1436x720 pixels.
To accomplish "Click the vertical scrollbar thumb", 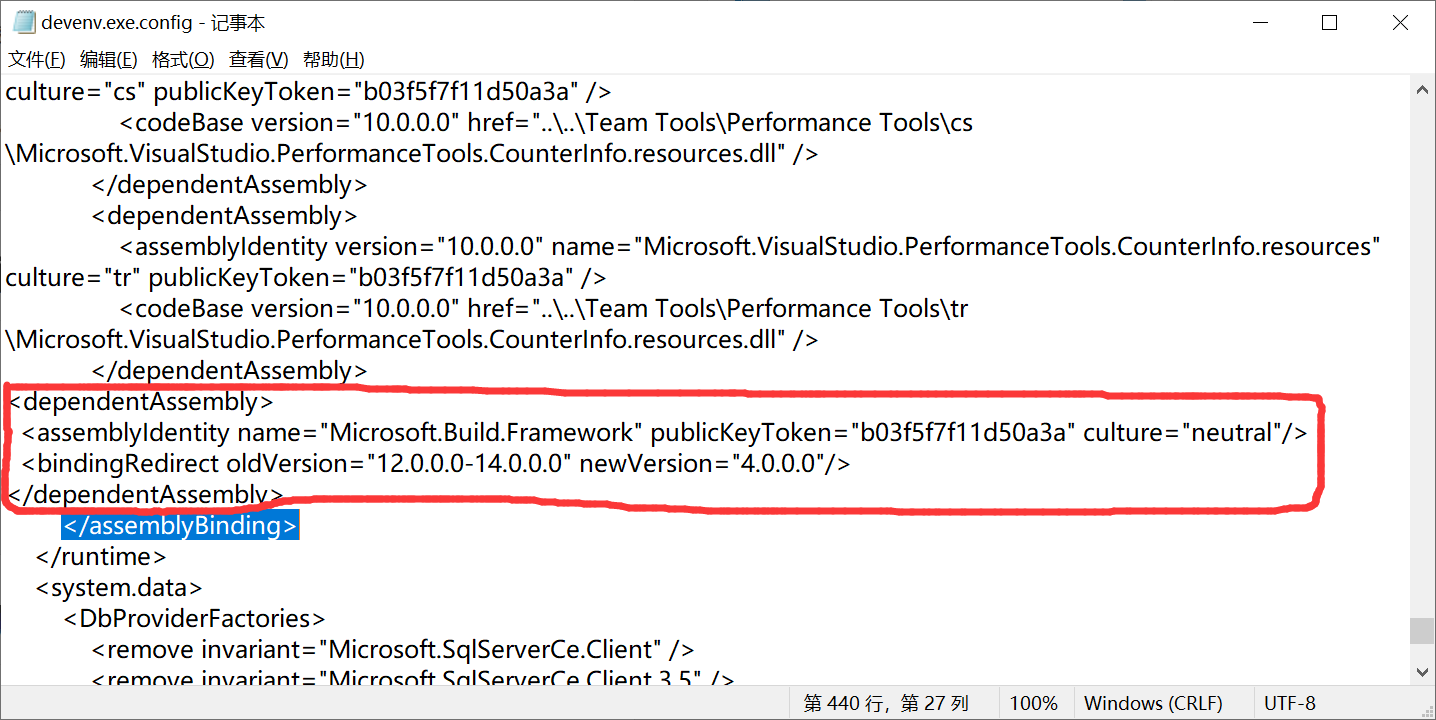I will tap(1422, 631).
